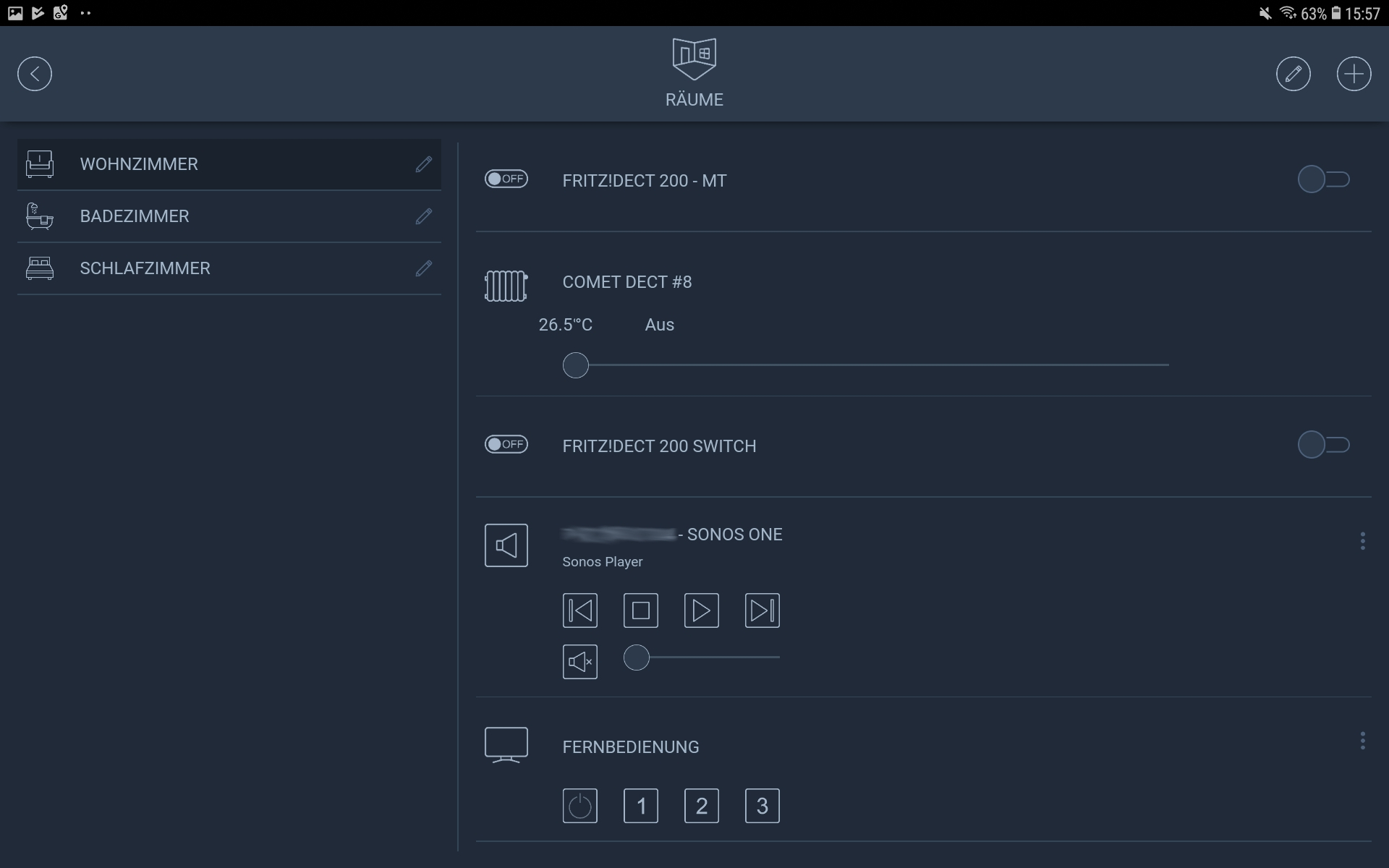
Task: Edit the Badezimmer room entry
Action: pos(424,216)
